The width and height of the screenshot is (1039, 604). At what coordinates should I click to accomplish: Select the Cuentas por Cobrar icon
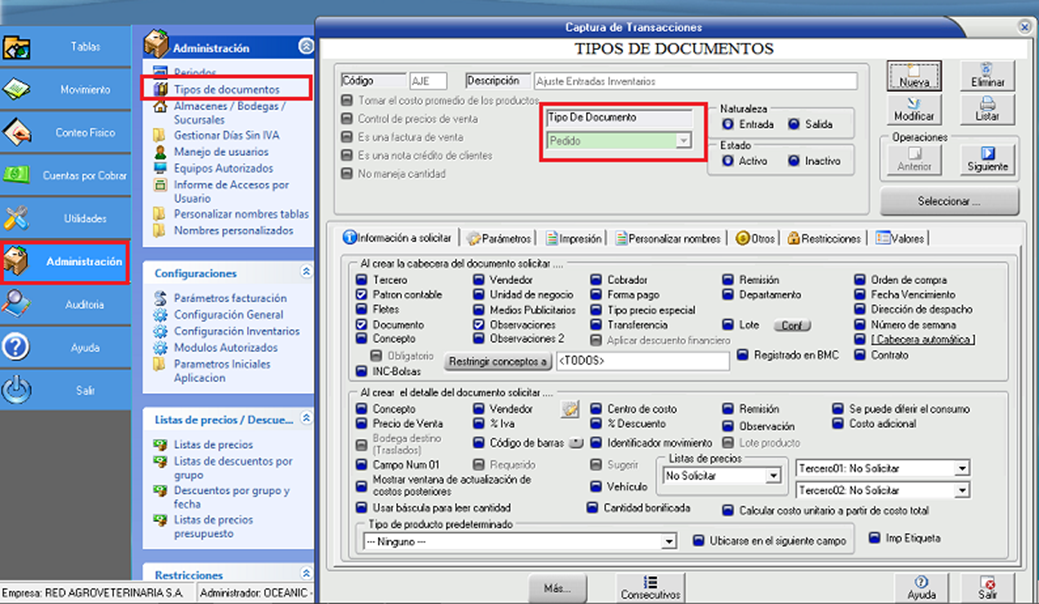tap(17, 175)
